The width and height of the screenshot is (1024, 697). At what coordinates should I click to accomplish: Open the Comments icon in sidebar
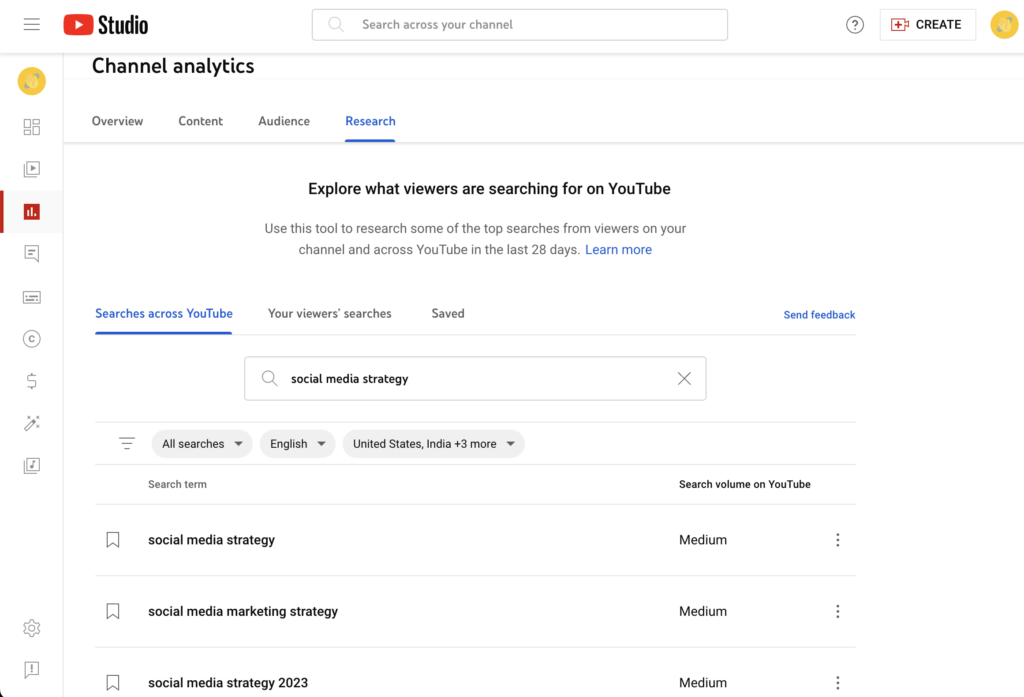click(31, 254)
